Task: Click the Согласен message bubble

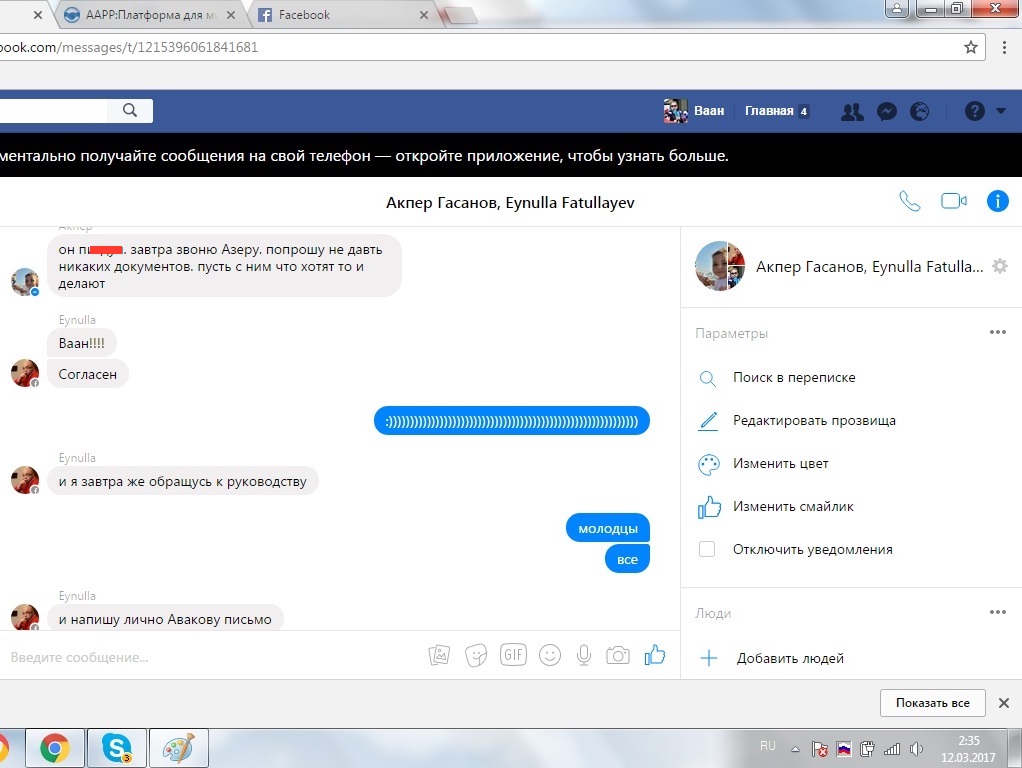Action: pos(88,374)
